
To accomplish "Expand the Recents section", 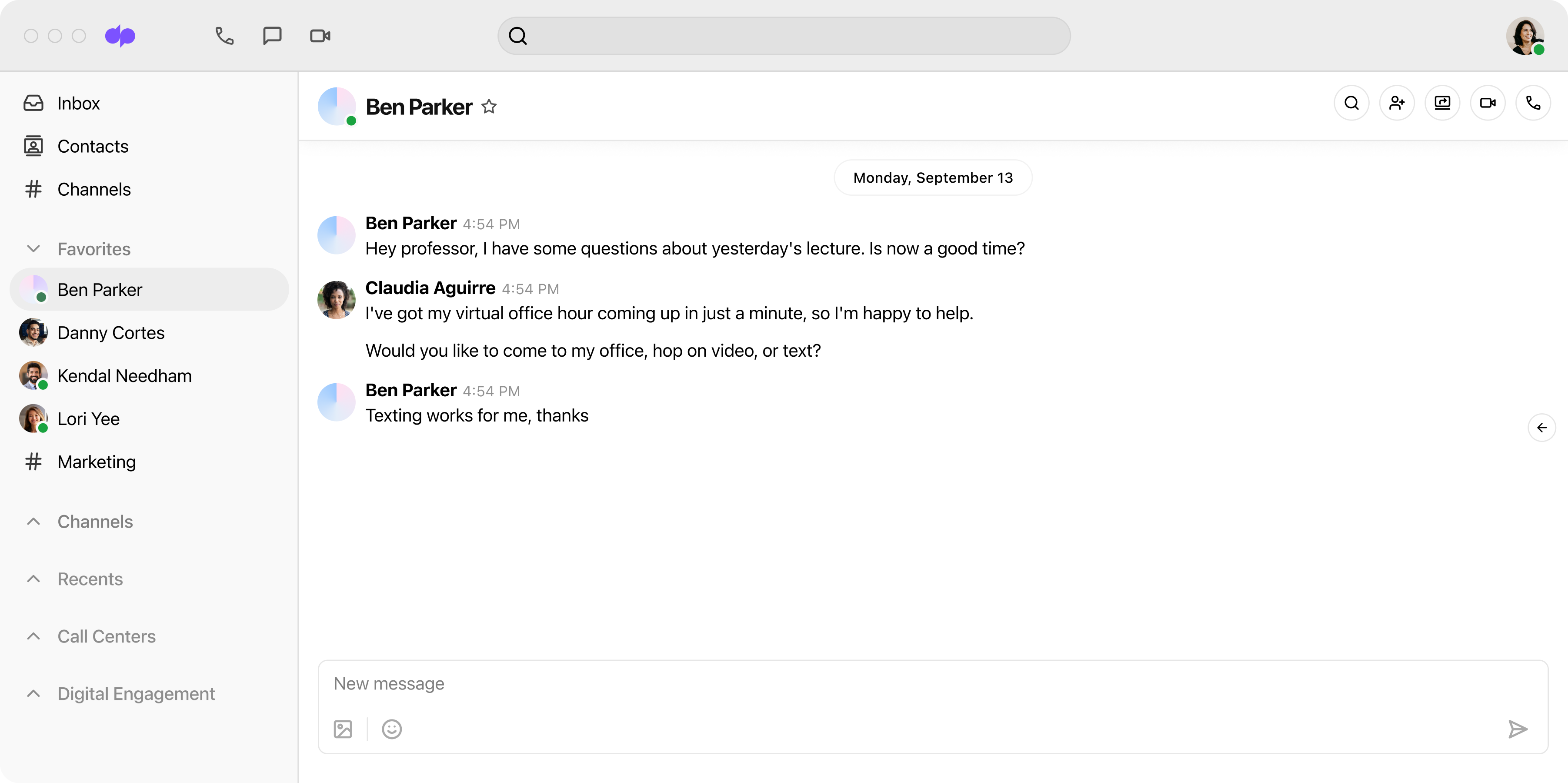I will click(x=33, y=579).
